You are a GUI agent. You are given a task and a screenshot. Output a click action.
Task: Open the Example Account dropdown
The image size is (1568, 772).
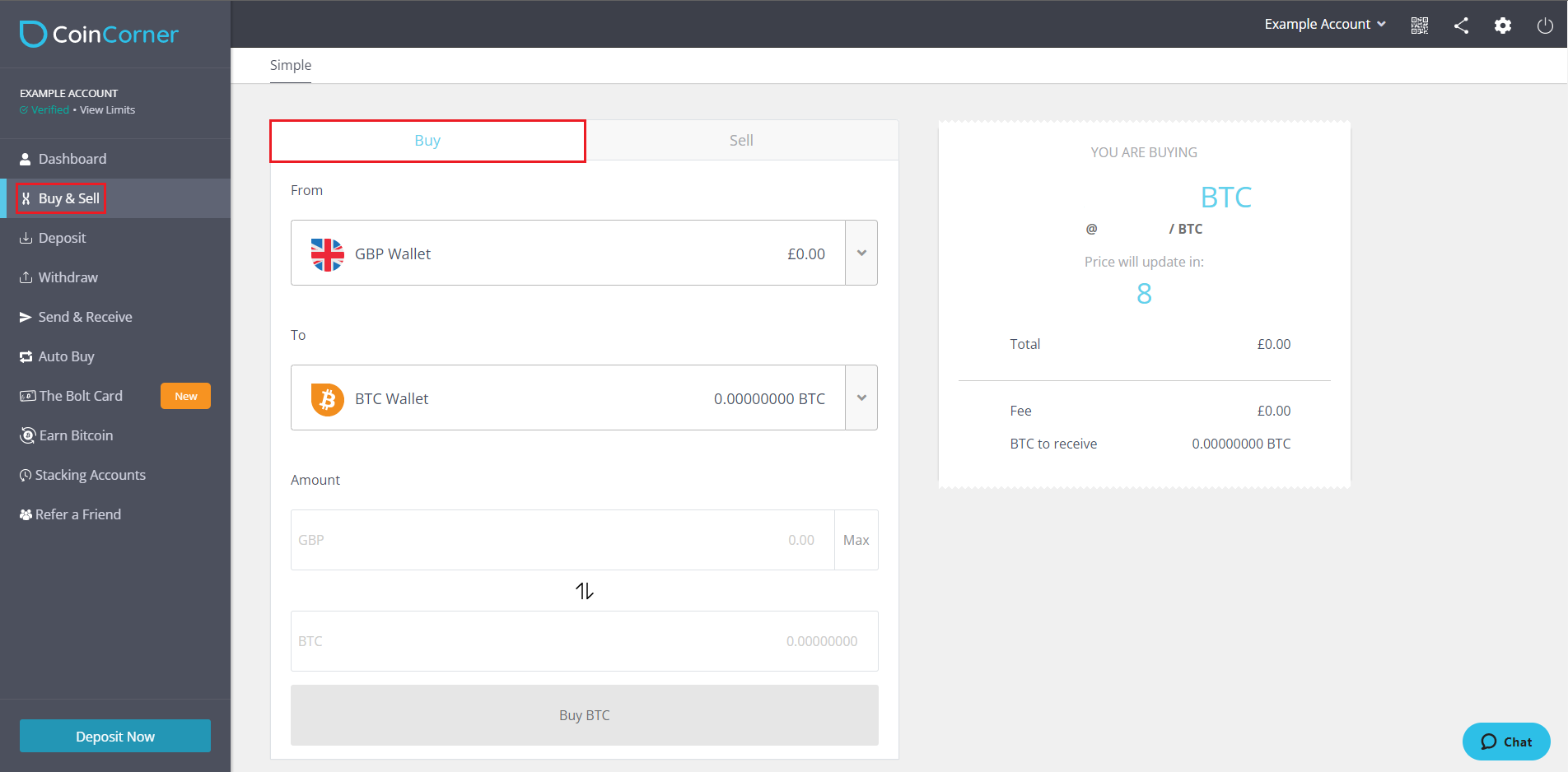pyautogui.click(x=1325, y=25)
